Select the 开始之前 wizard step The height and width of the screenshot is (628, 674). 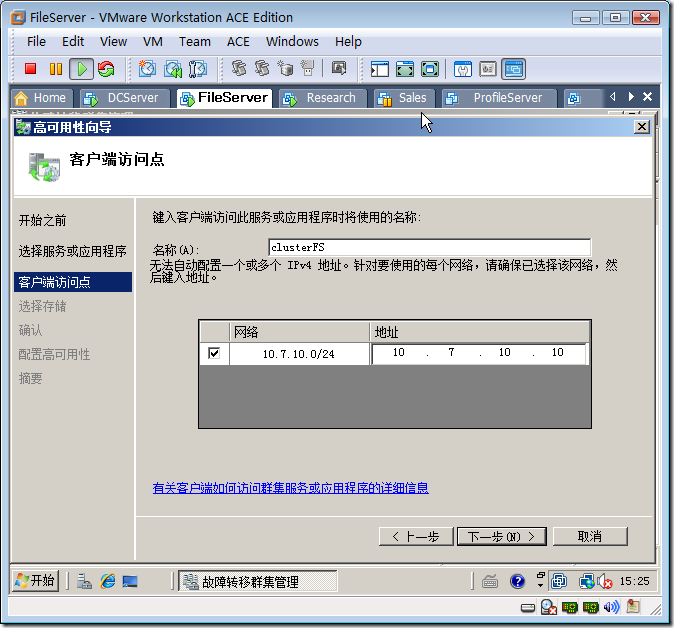tap(42, 221)
